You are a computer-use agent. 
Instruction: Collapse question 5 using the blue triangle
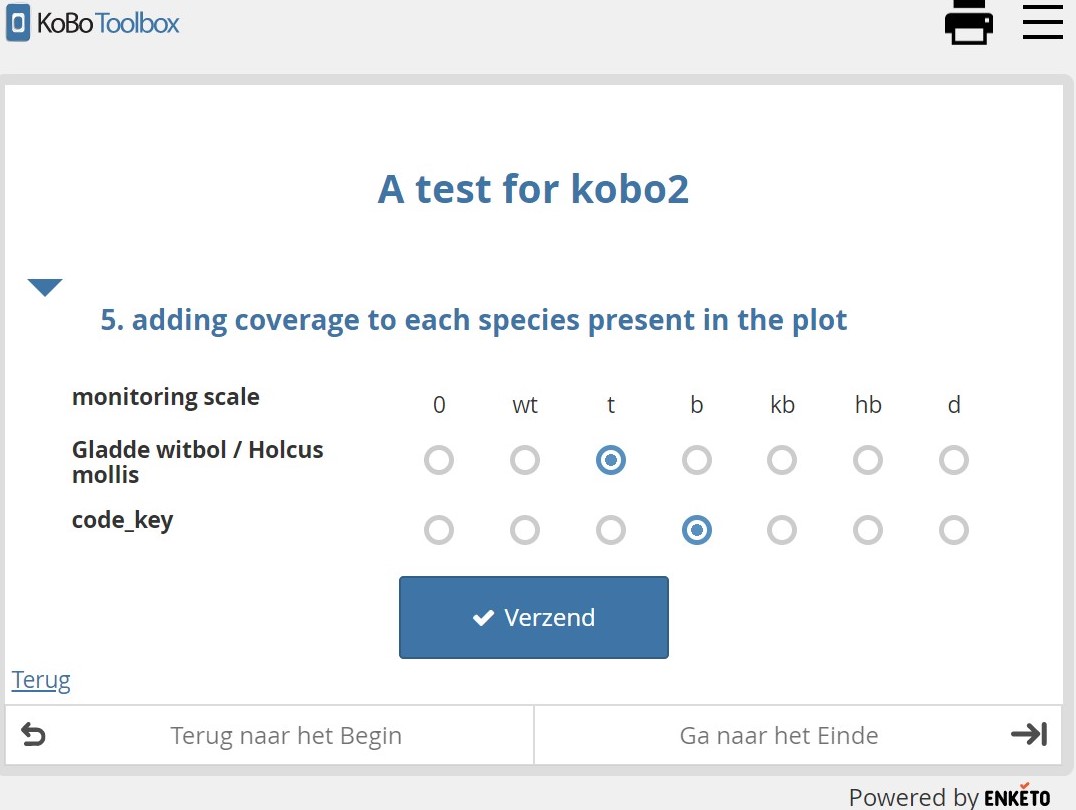44,287
